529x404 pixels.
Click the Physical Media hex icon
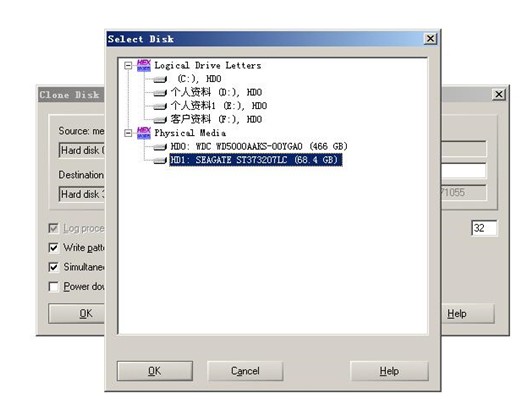point(144,133)
